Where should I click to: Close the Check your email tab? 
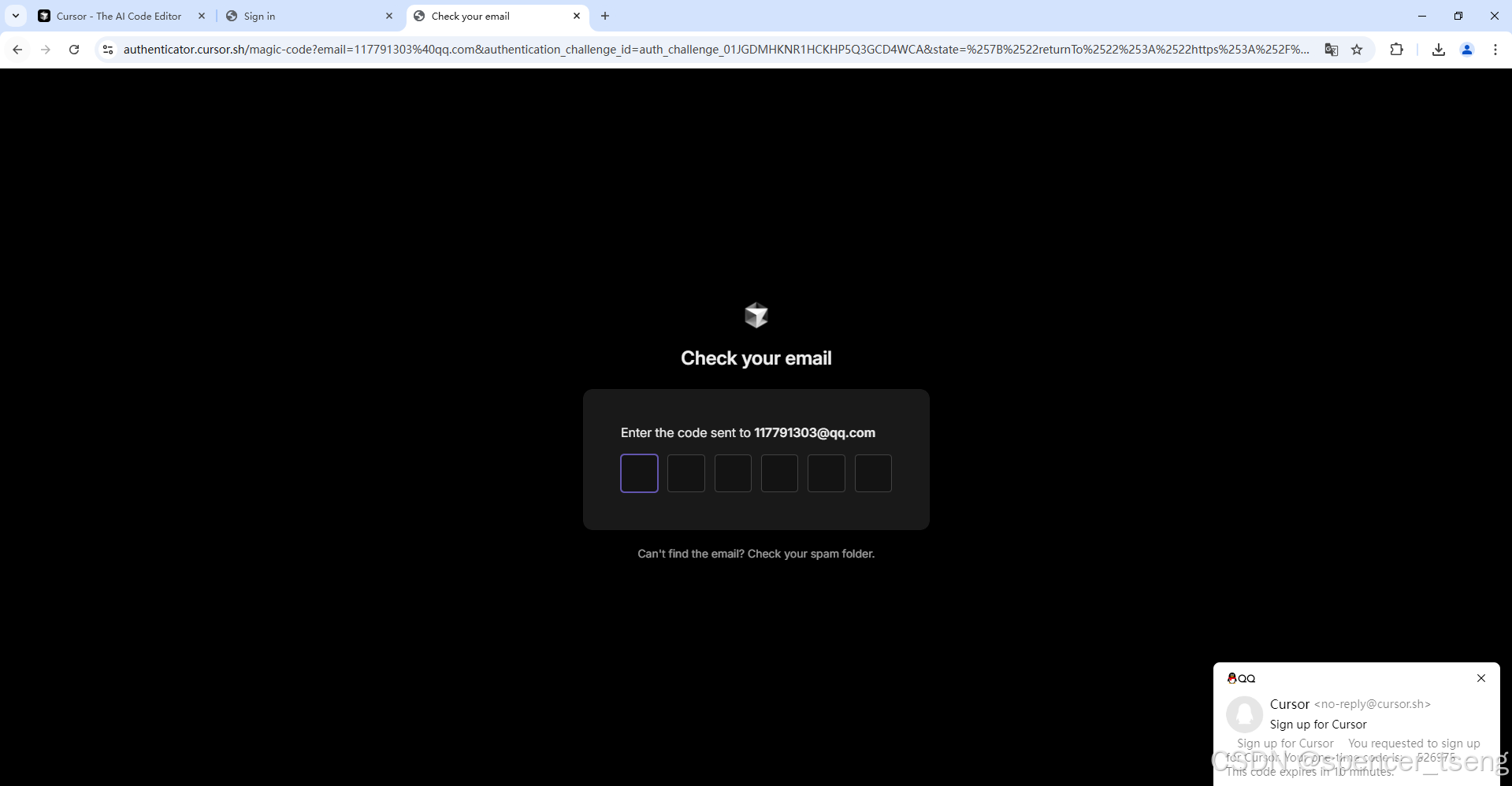[x=577, y=16]
